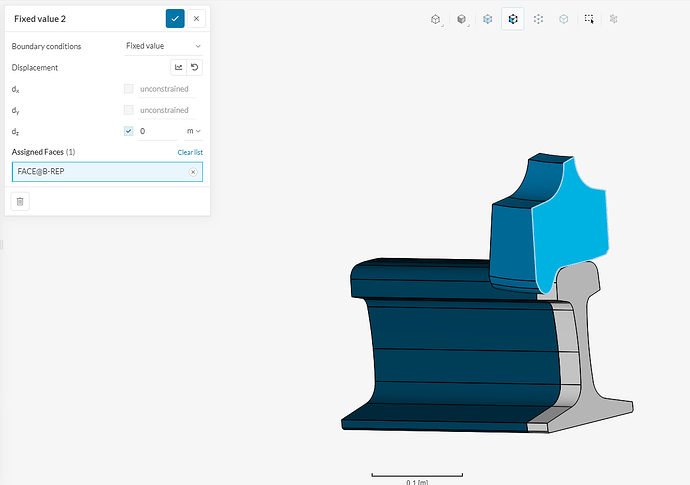Remove FACE@B-REP from the assigned faces
Image resolution: width=690 pixels, height=485 pixels.
click(x=193, y=172)
